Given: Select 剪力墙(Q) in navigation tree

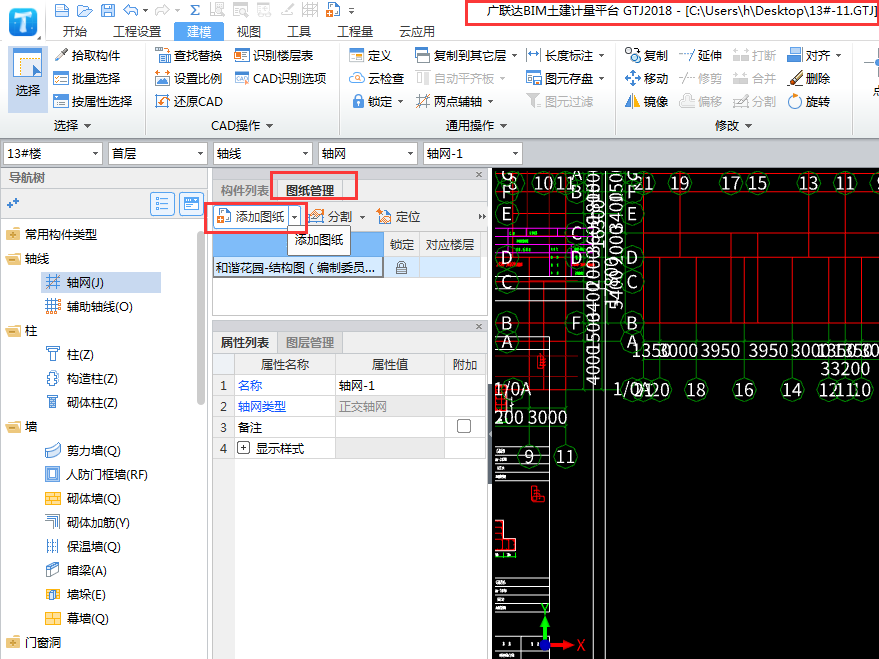Looking at the screenshot, I should 83,451.
